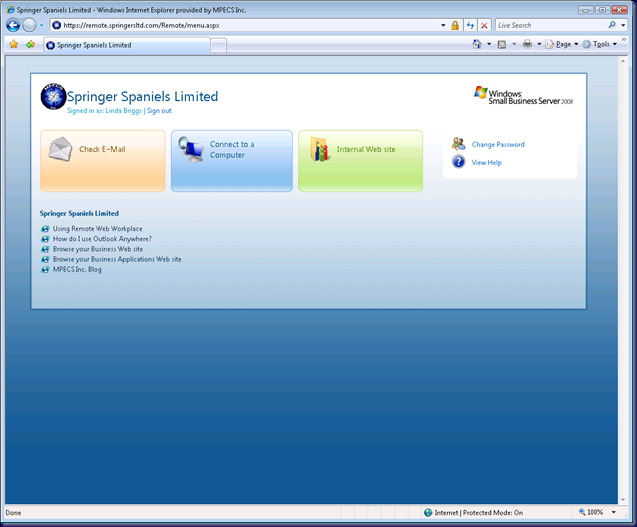Image resolution: width=637 pixels, height=527 pixels.
Task: Expand the Print dropdown arrow
Action: 539,44
